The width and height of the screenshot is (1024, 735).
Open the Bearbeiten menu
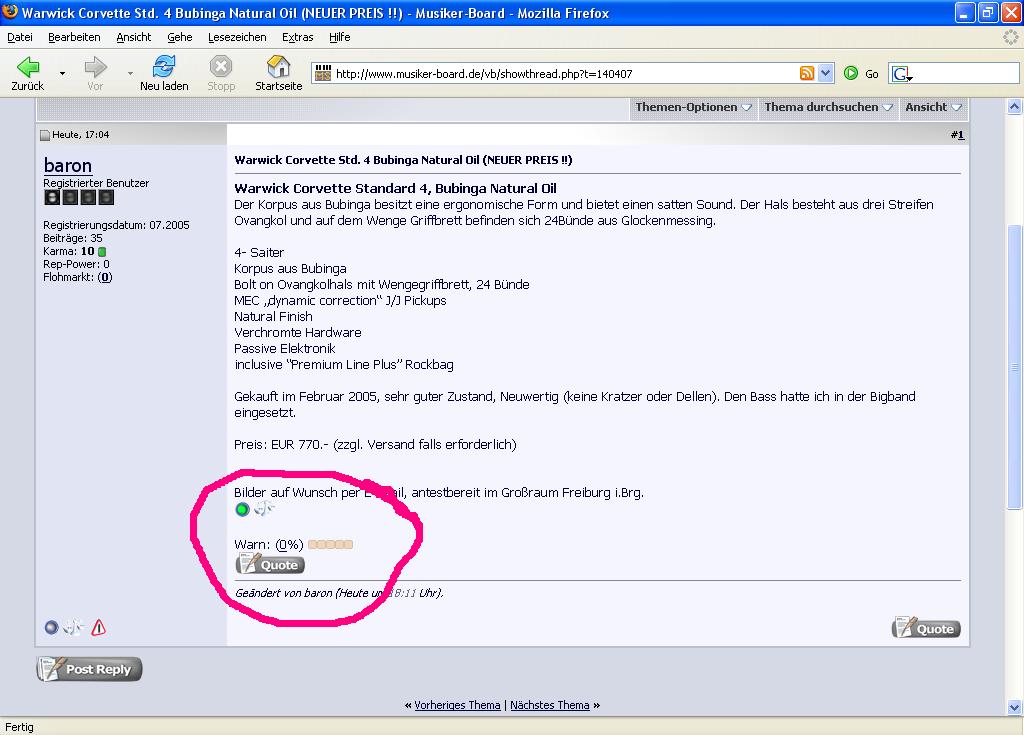click(x=74, y=37)
